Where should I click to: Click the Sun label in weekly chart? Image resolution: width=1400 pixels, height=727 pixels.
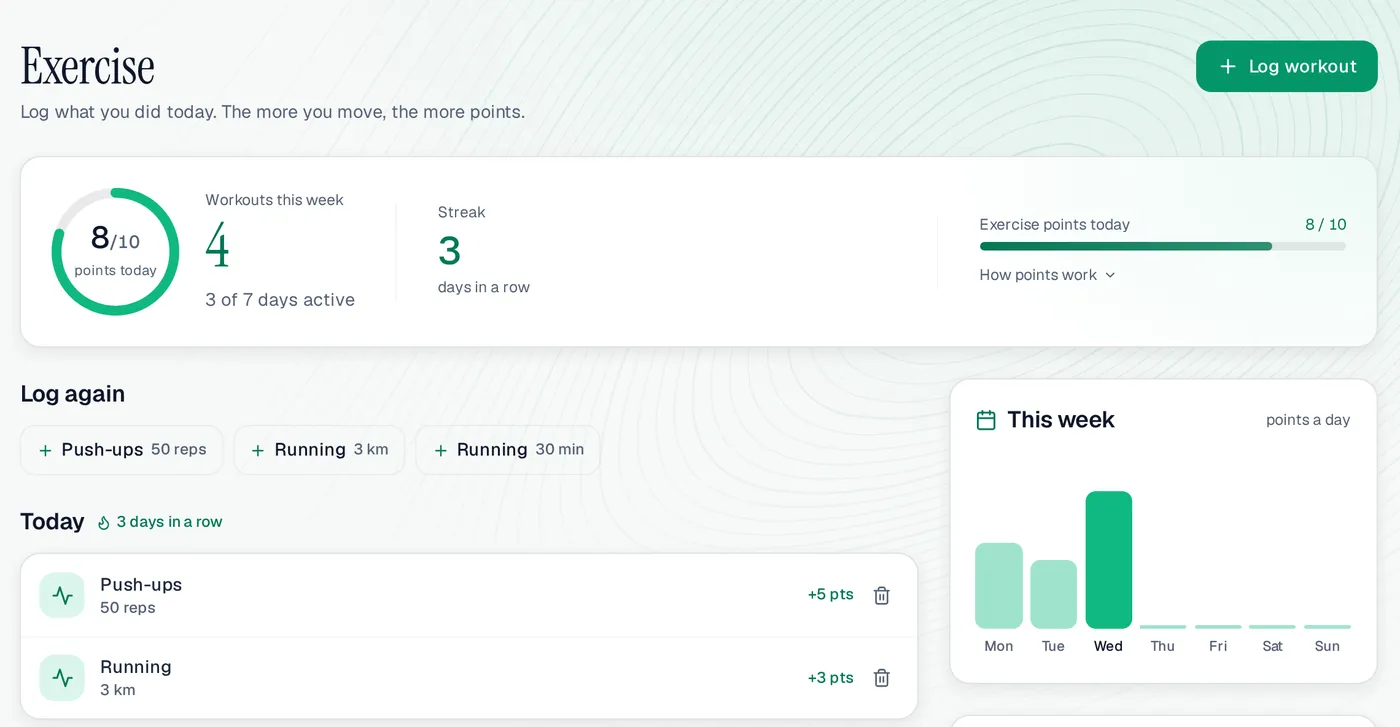(1327, 646)
